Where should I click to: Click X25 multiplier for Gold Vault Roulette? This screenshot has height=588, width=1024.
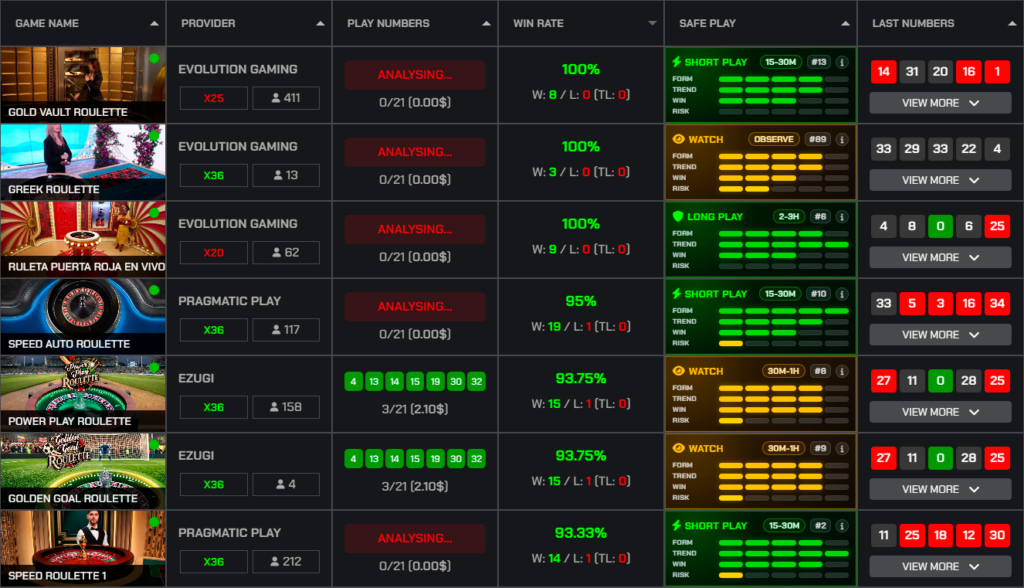[x=214, y=98]
